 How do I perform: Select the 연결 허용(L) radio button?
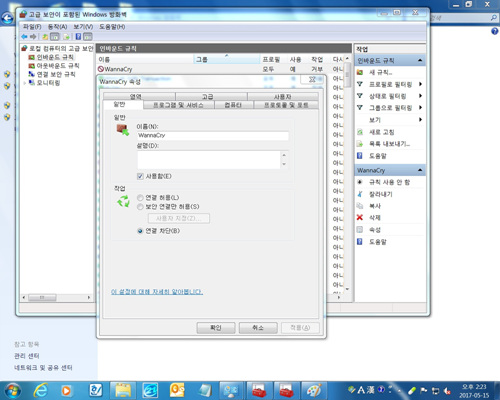click(x=140, y=198)
